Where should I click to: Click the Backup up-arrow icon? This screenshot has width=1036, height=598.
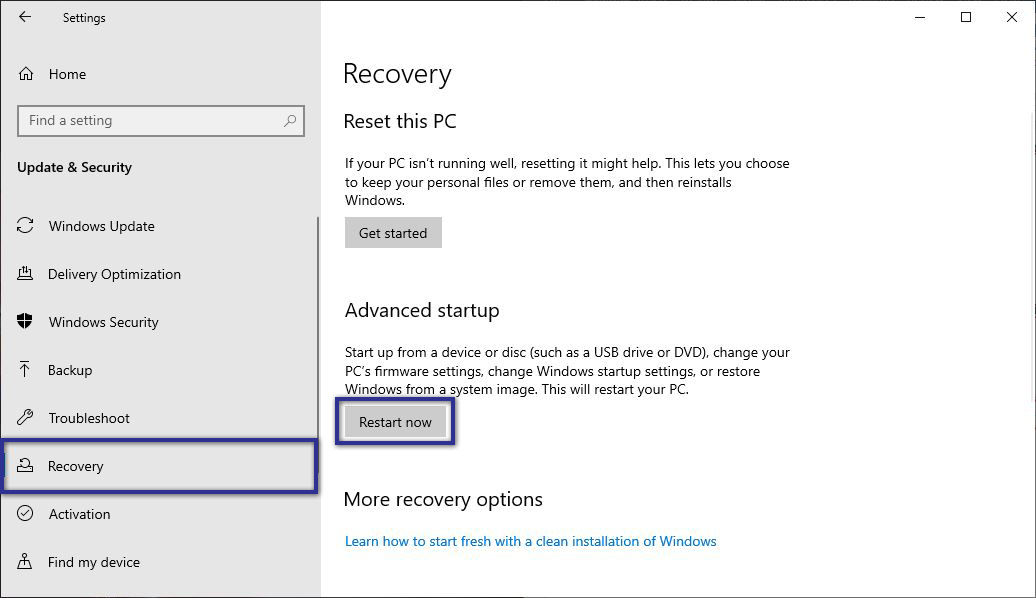coord(24,370)
